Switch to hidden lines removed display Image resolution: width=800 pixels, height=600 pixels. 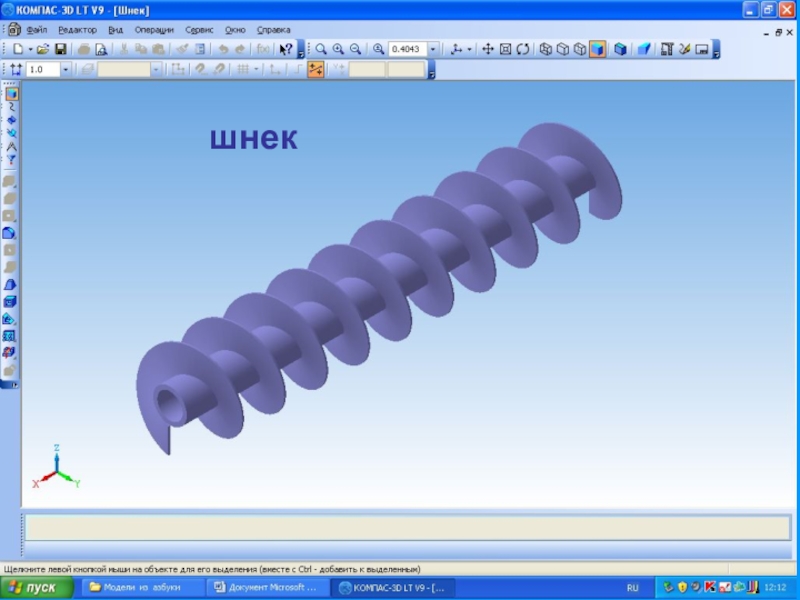point(563,49)
